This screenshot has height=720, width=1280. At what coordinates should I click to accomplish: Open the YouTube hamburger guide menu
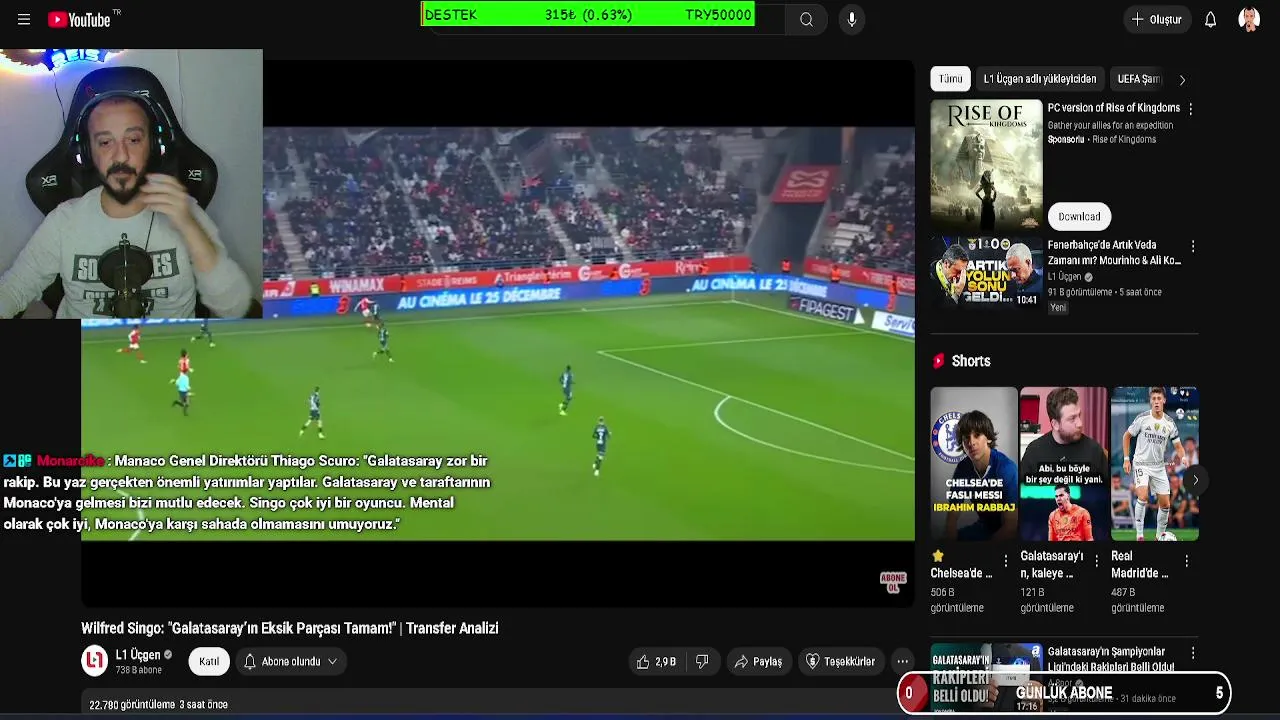(x=24, y=19)
